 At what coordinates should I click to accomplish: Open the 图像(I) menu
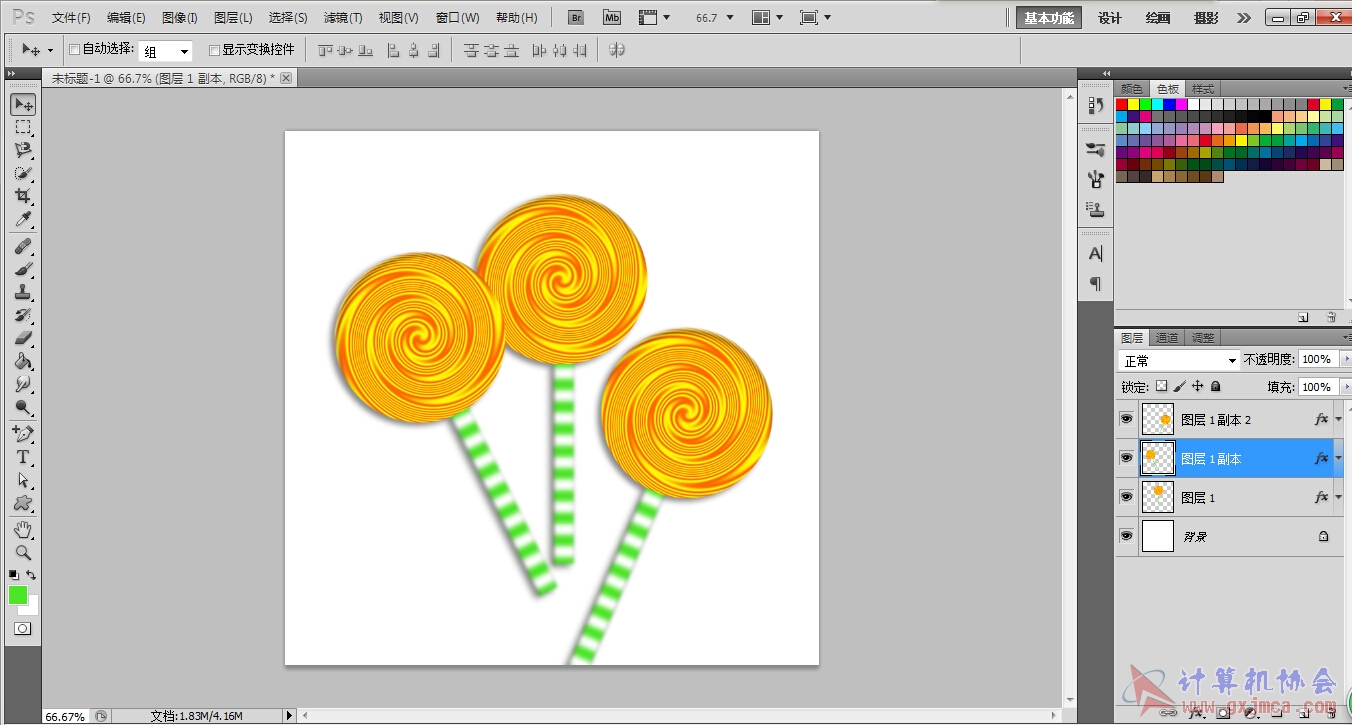pos(180,18)
